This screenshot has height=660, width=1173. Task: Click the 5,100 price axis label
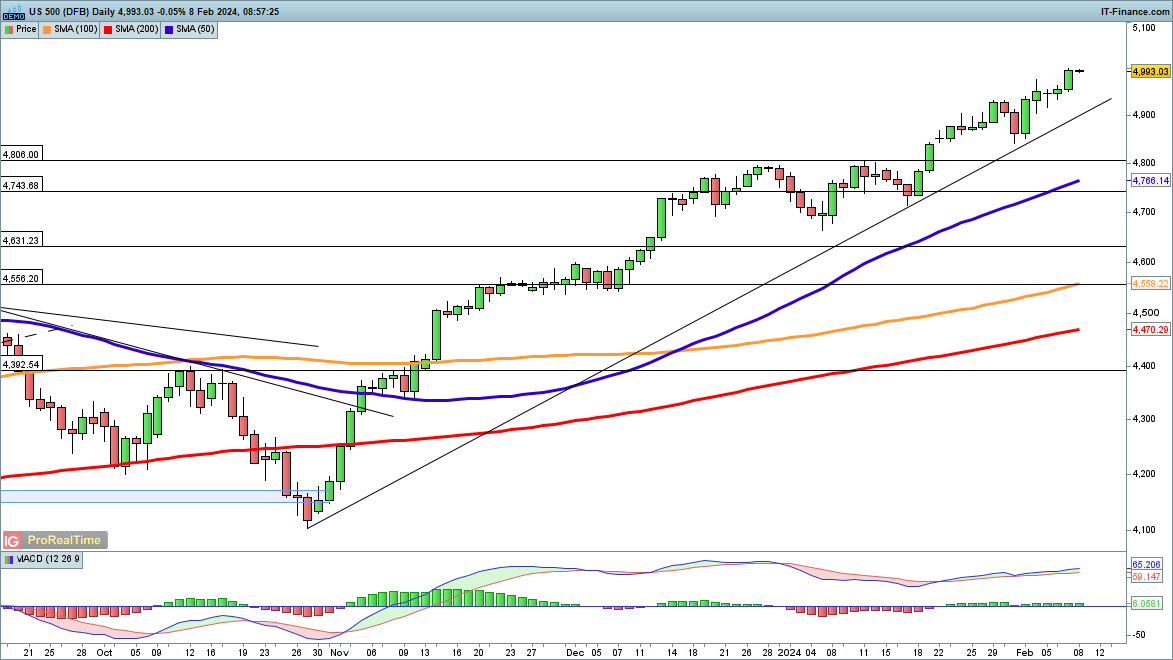coord(1145,28)
